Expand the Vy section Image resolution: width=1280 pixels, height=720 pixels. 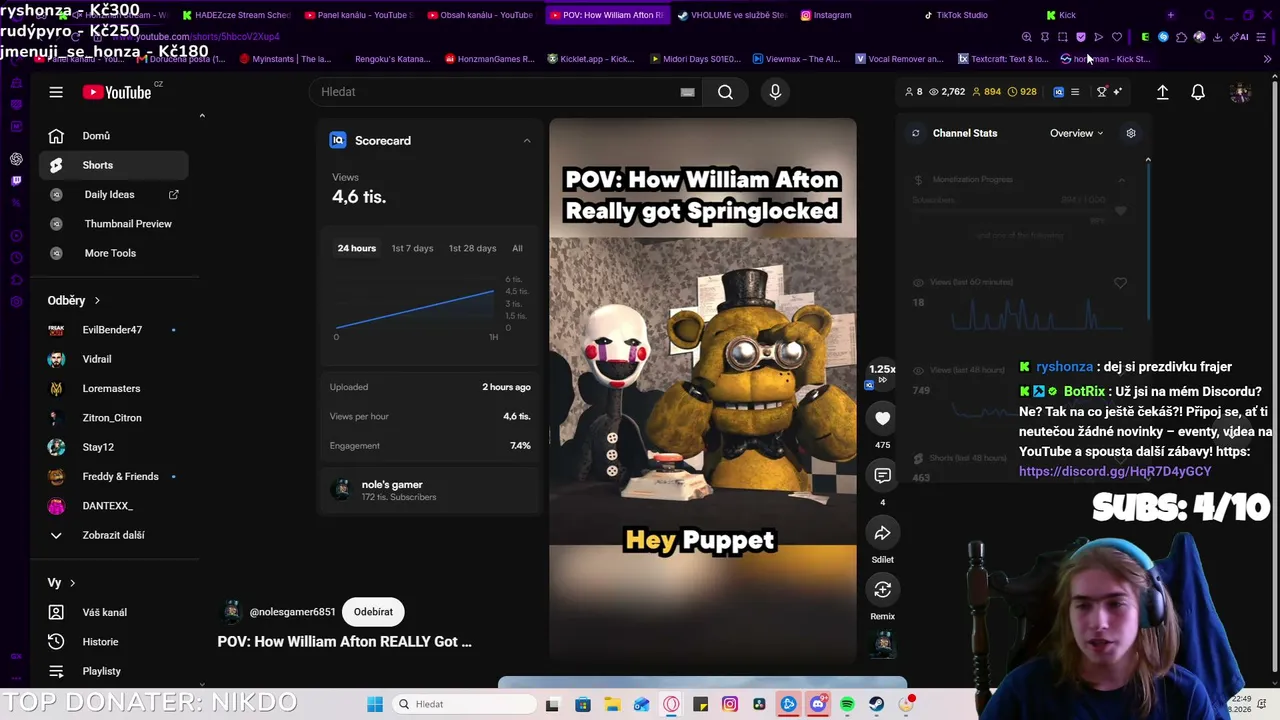point(62,582)
